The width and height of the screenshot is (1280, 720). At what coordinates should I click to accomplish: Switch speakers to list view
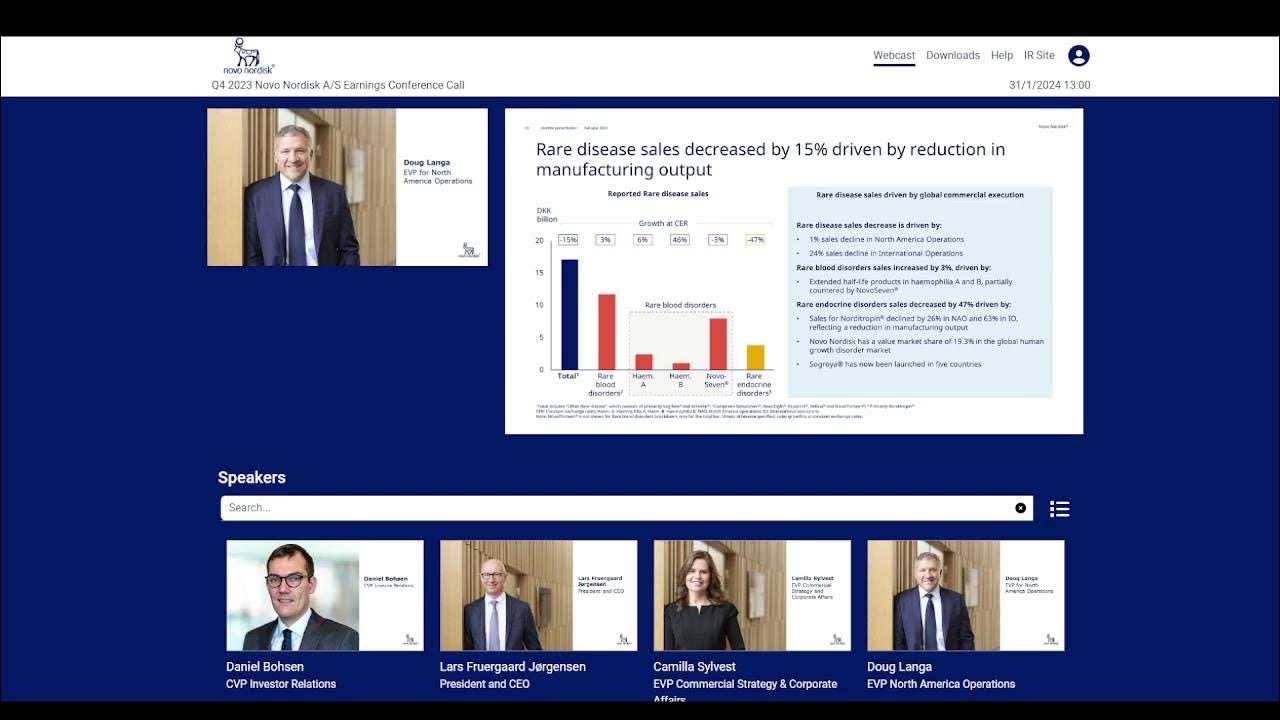pyautogui.click(x=1060, y=509)
